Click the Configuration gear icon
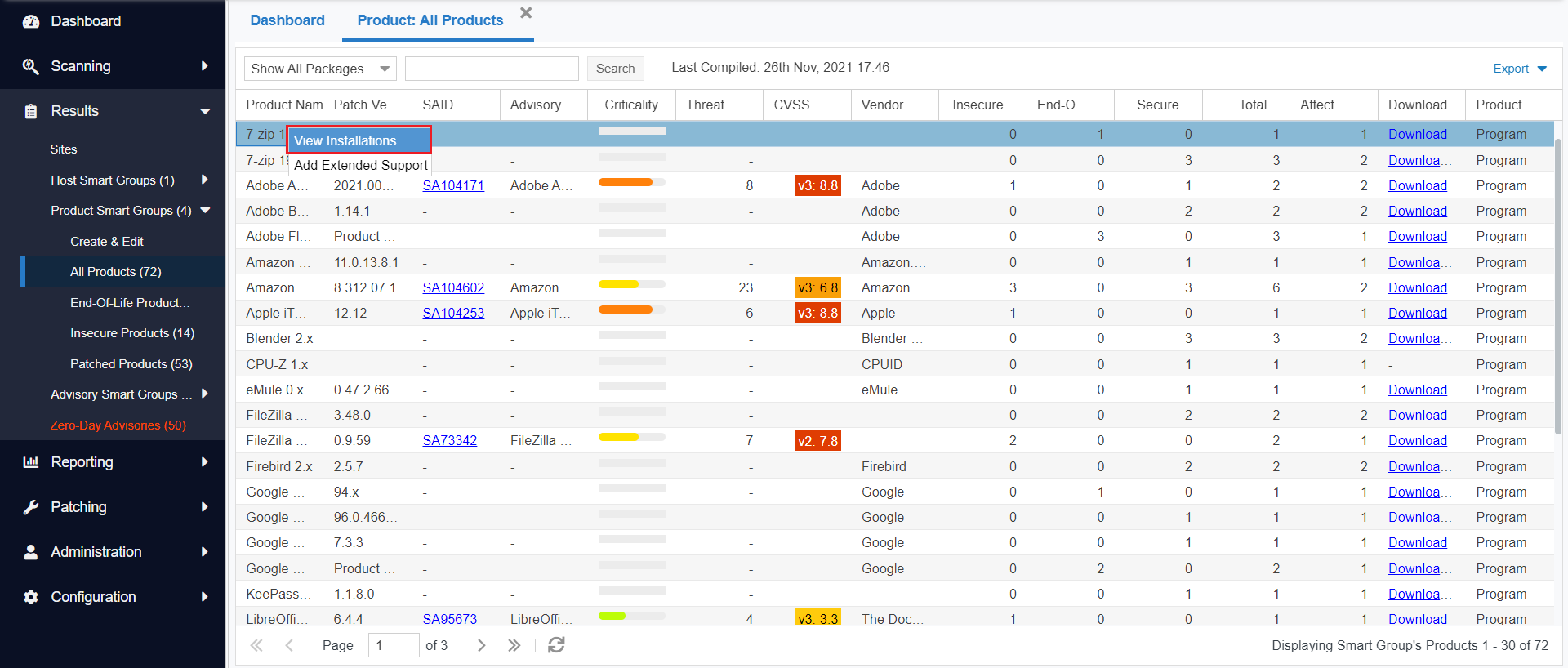The width and height of the screenshot is (1568, 668). point(31,597)
